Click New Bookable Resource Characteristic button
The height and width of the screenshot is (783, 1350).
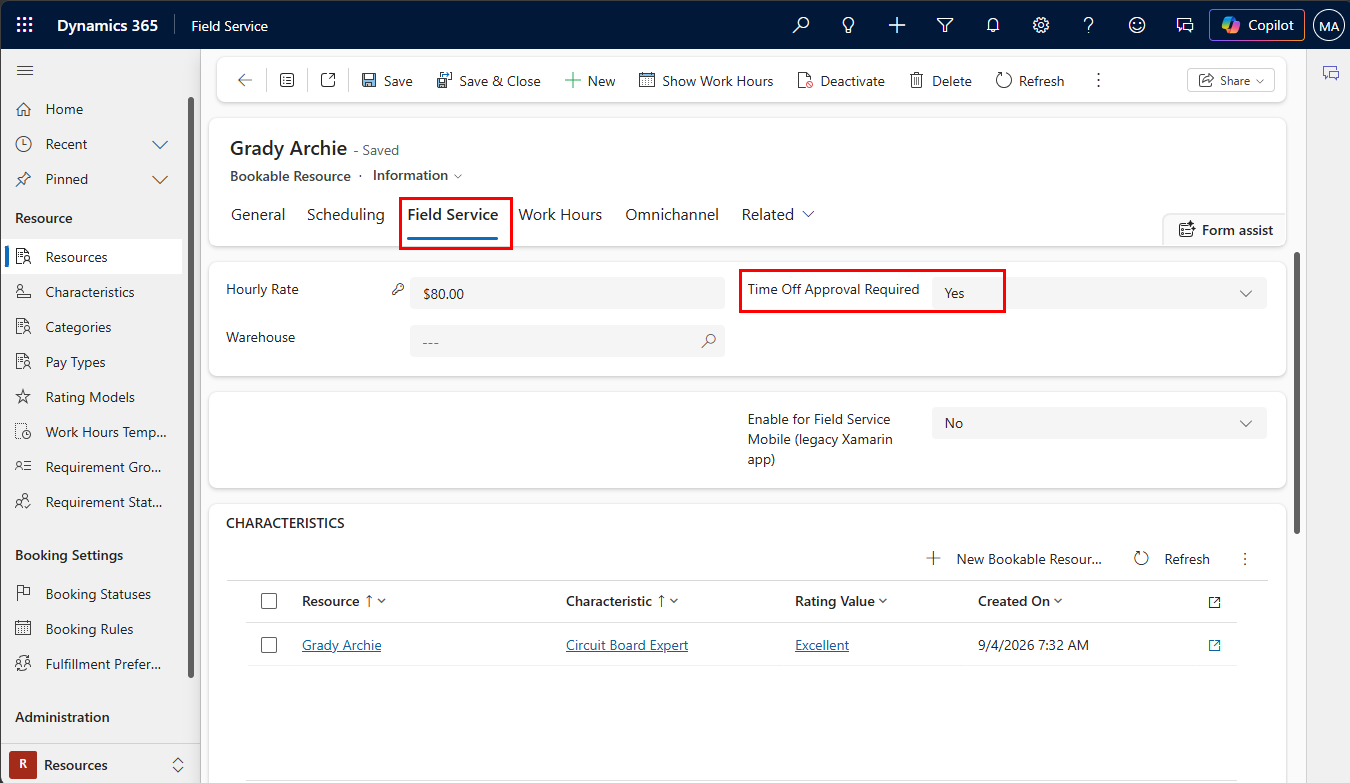pos(1014,559)
